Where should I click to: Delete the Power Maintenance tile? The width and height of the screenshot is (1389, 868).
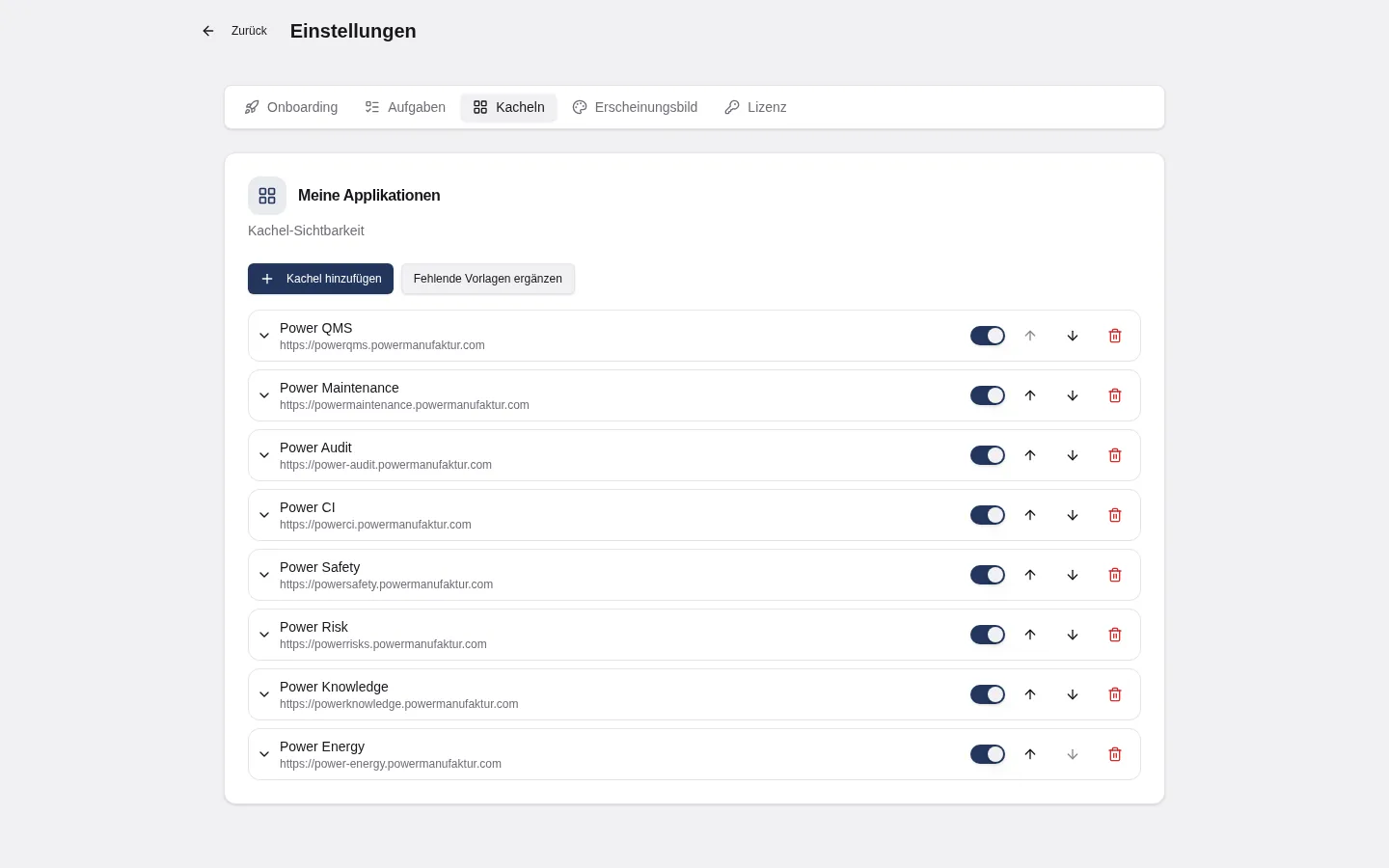(1115, 395)
